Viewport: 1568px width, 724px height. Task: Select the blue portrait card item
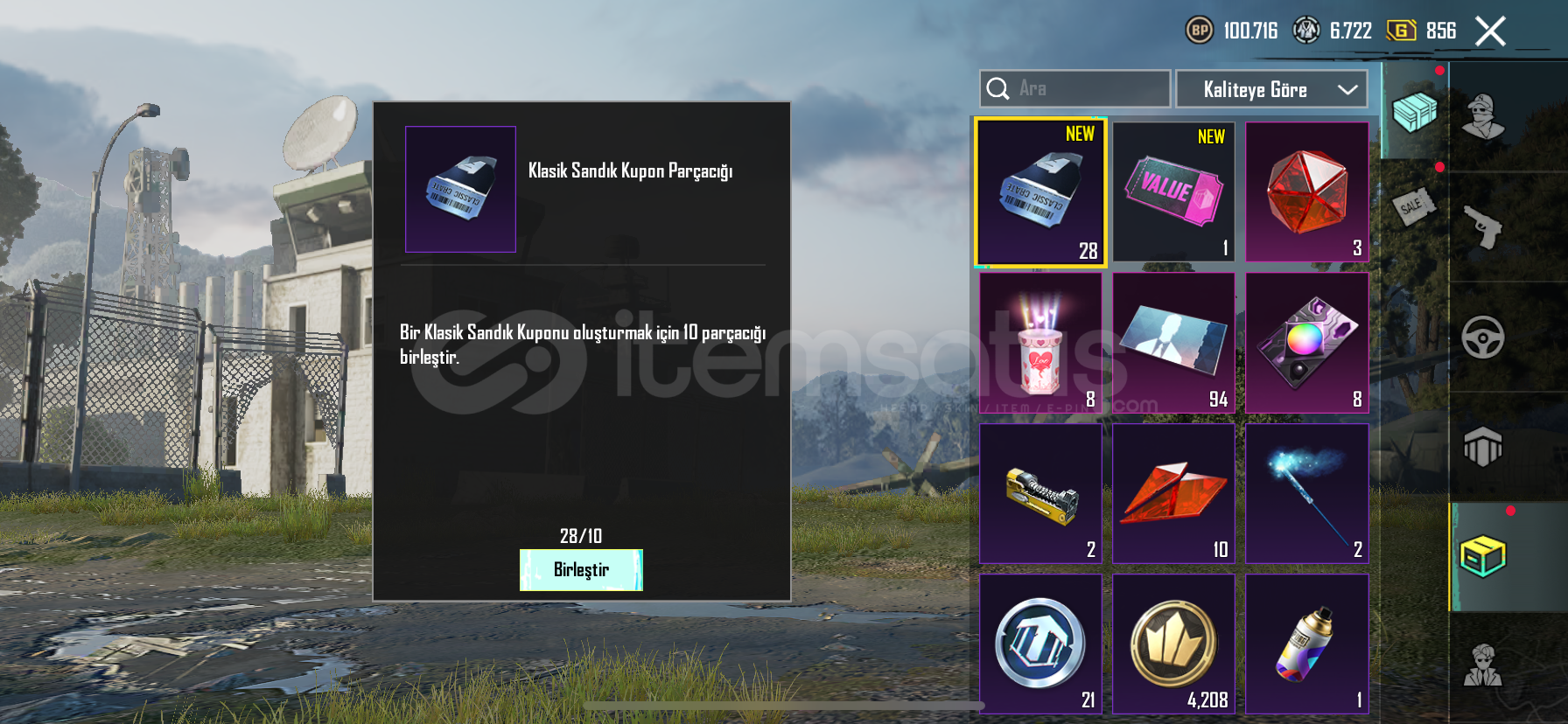coord(1173,343)
